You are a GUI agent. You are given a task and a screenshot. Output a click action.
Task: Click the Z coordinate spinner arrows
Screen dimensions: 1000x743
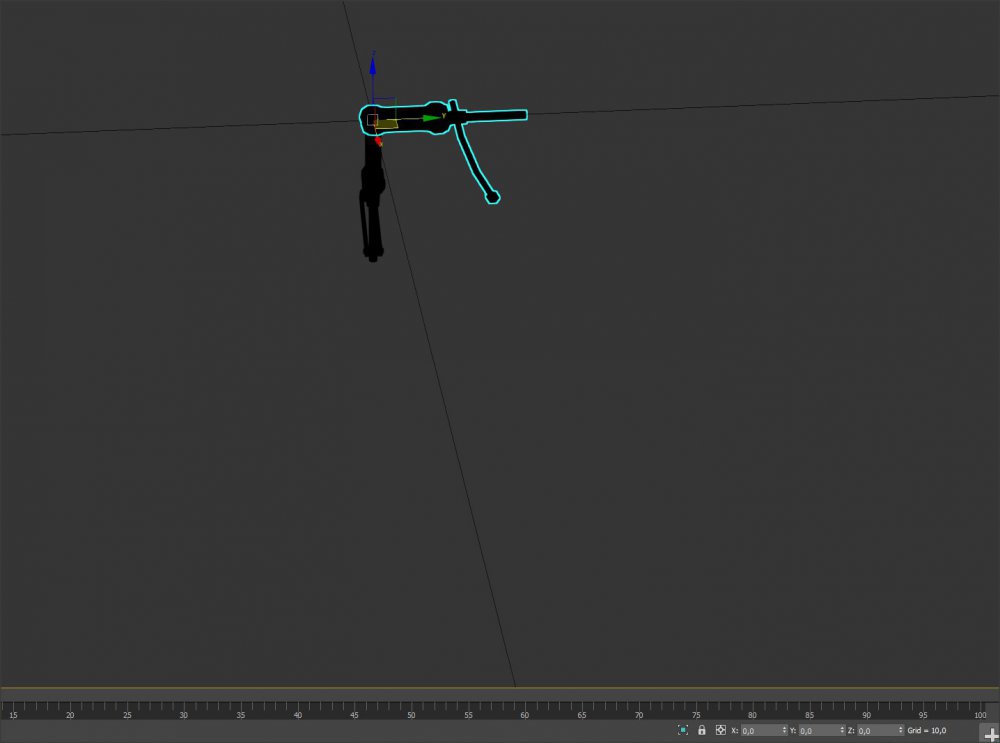point(900,731)
